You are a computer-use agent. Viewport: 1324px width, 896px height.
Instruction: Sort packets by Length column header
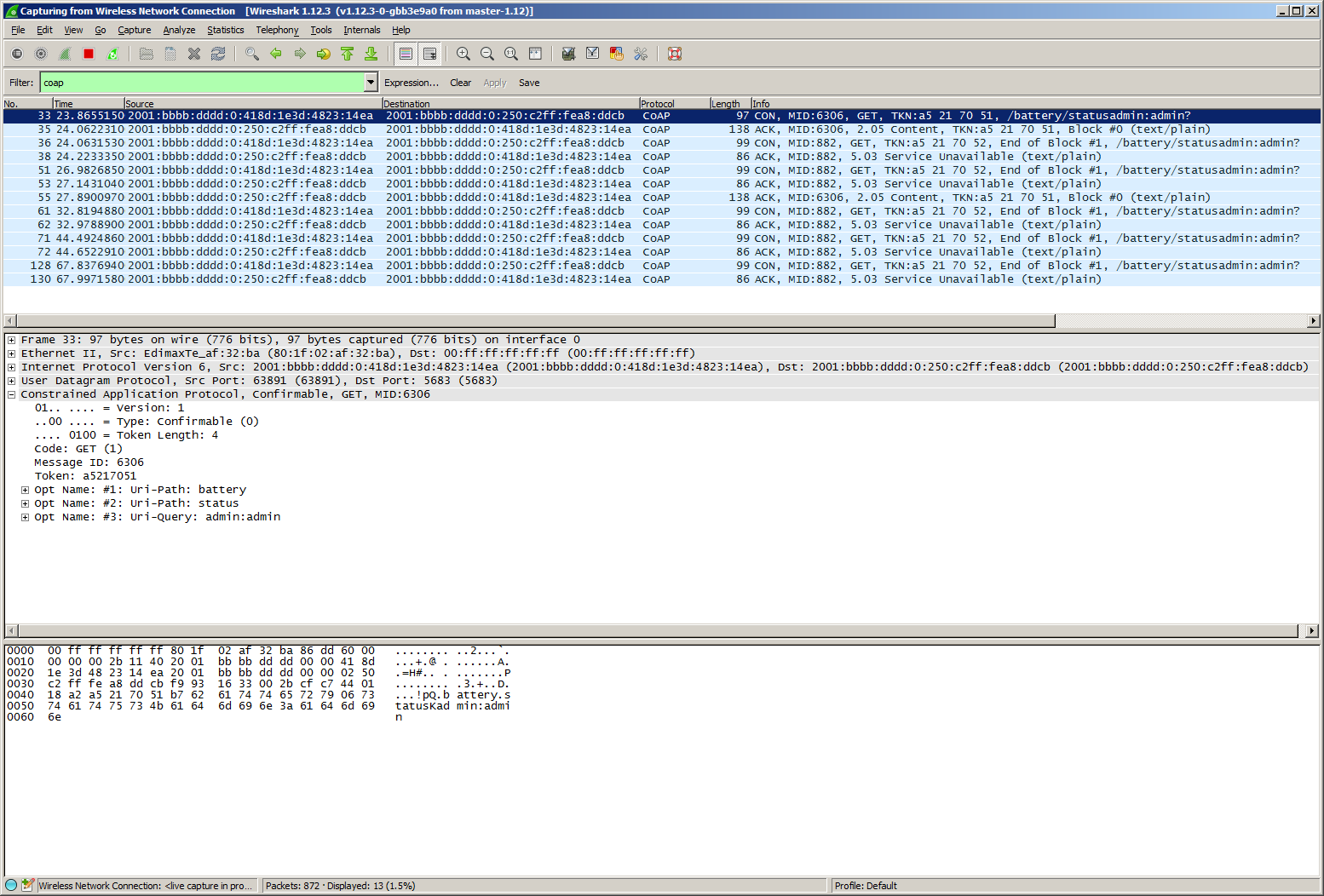(x=730, y=104)
